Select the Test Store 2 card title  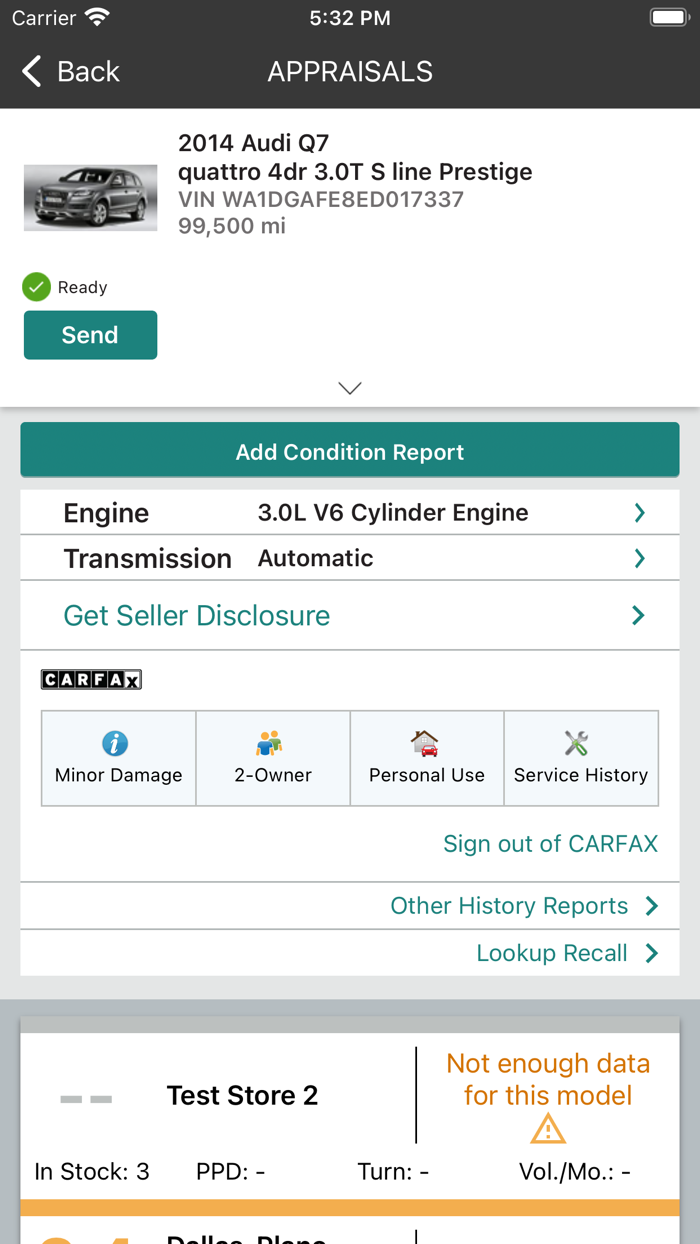pos(242,1095)
